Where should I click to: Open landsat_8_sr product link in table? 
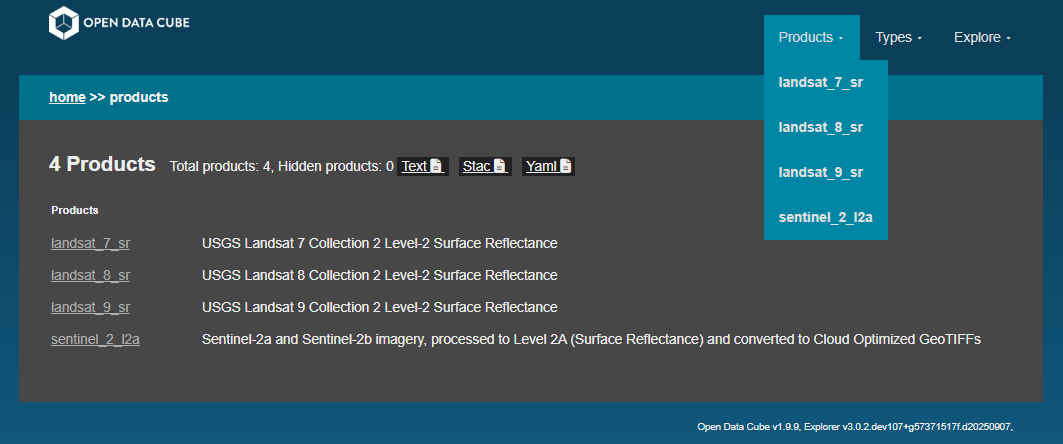pyautogui.click(x=90, y=275)
